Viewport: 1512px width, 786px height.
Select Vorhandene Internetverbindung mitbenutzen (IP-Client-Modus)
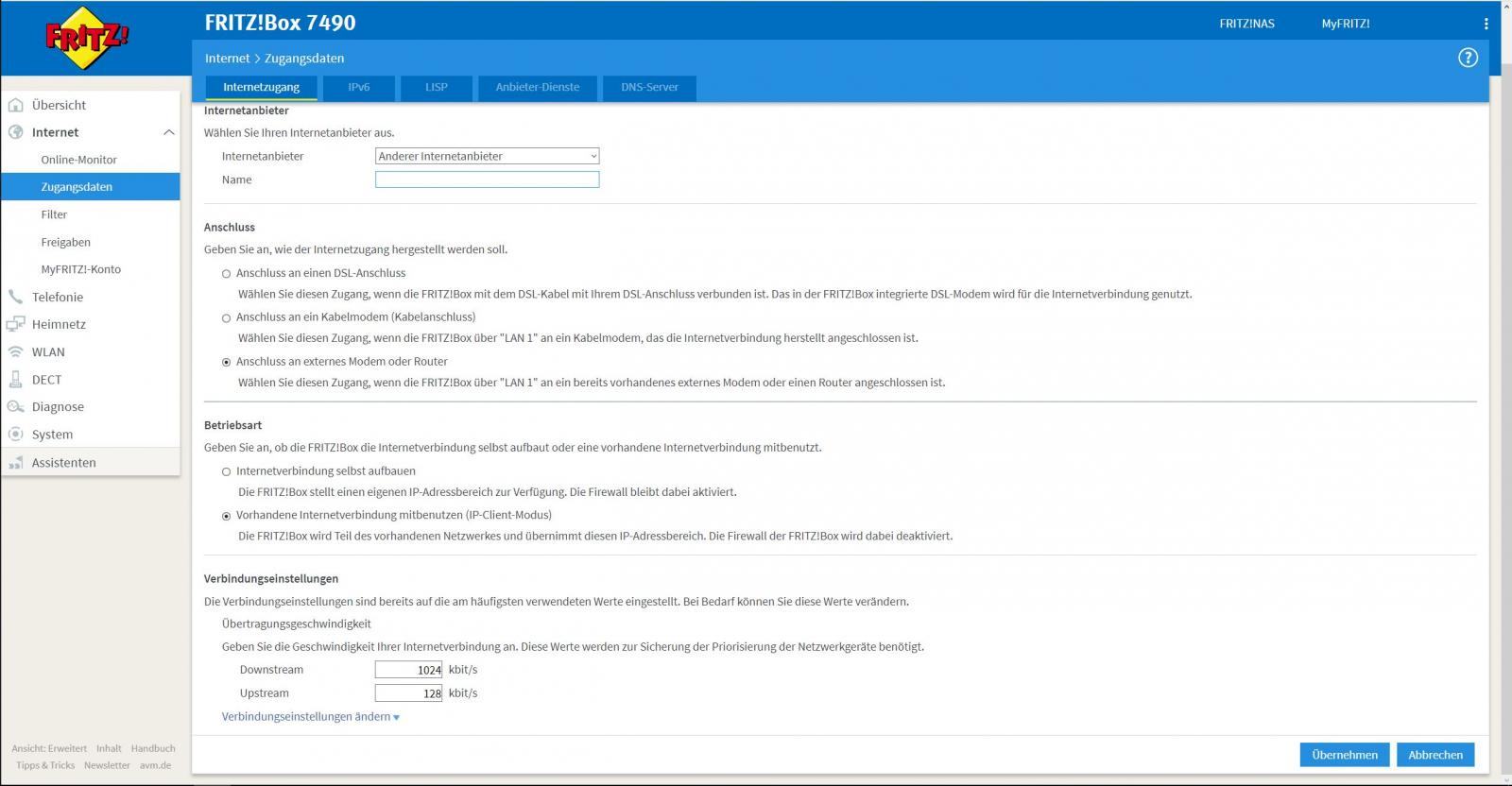pyautogui.click(x=226, y=516)
